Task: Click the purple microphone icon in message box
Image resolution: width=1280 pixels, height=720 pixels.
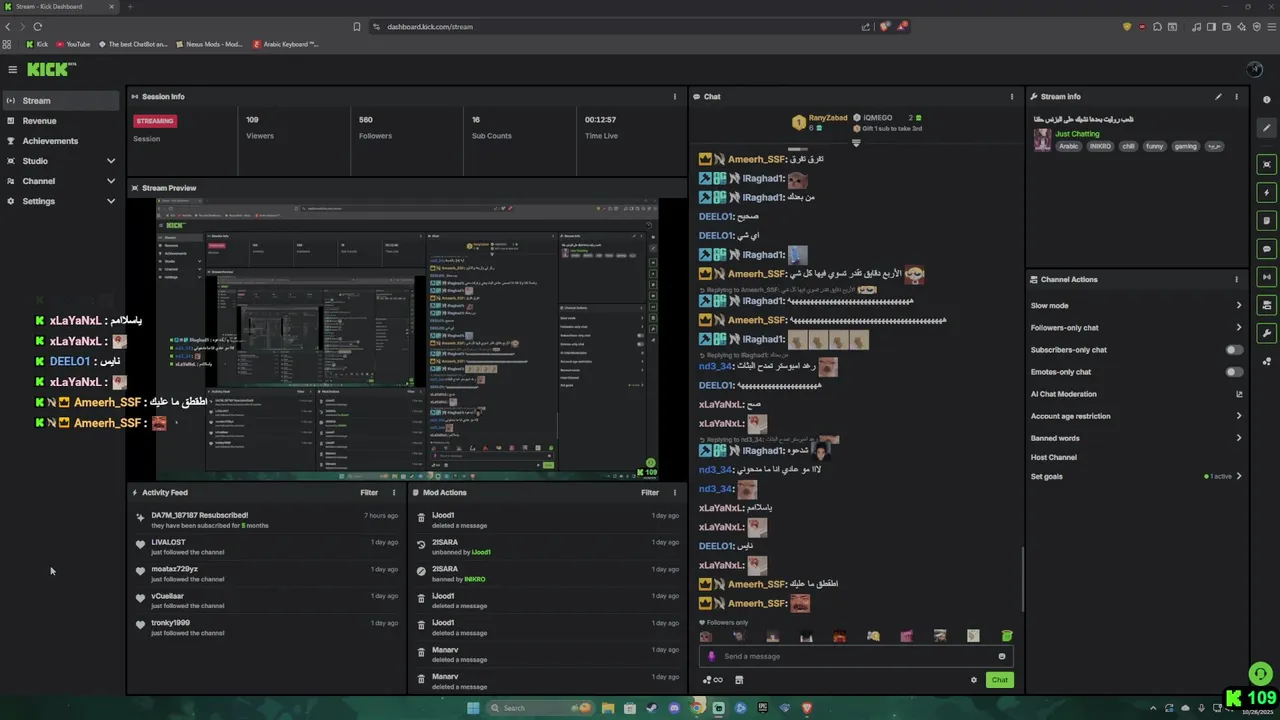Action: coord(712,657)
